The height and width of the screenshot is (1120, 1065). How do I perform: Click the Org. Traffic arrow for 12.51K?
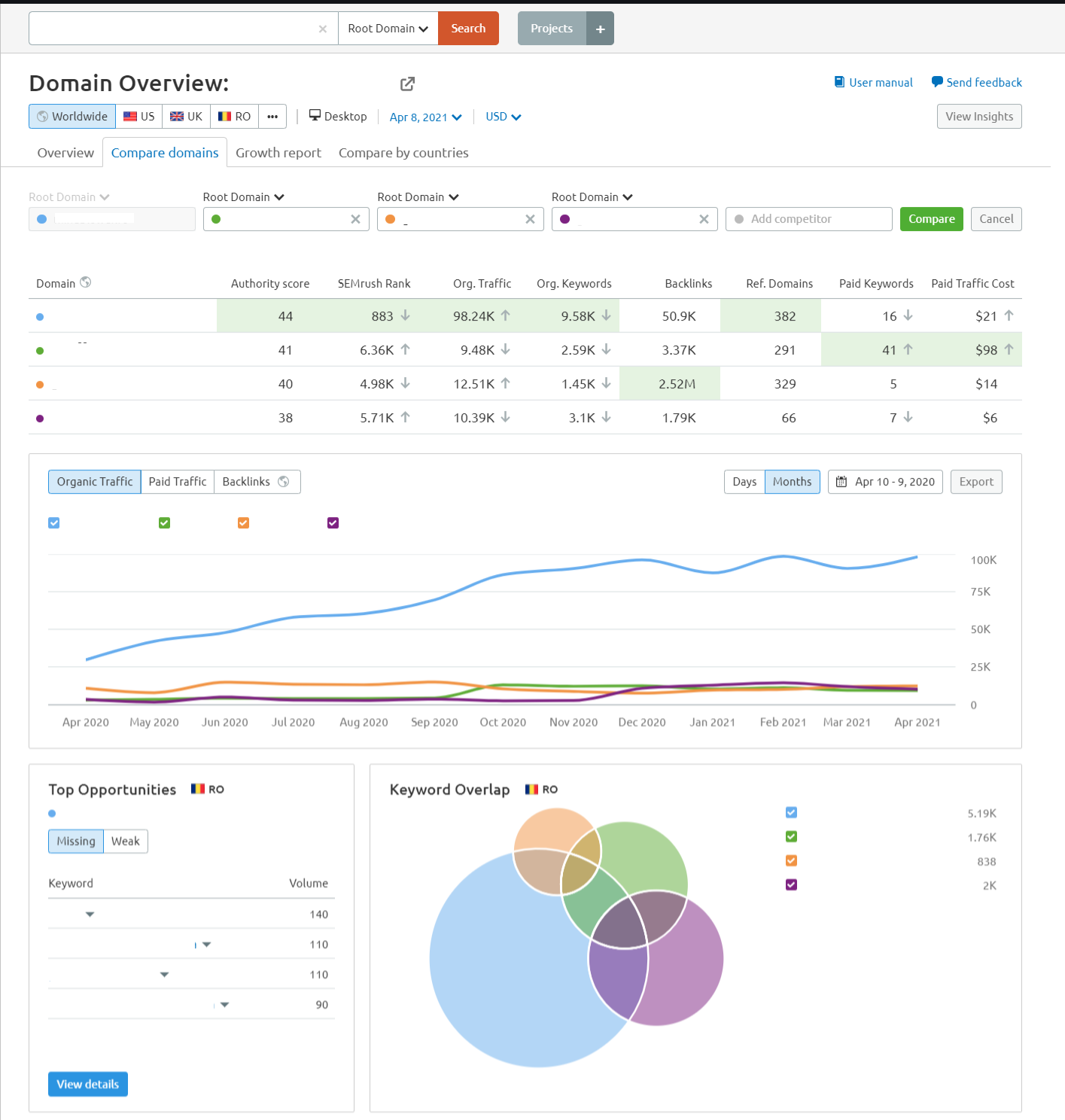click(506, 383)
